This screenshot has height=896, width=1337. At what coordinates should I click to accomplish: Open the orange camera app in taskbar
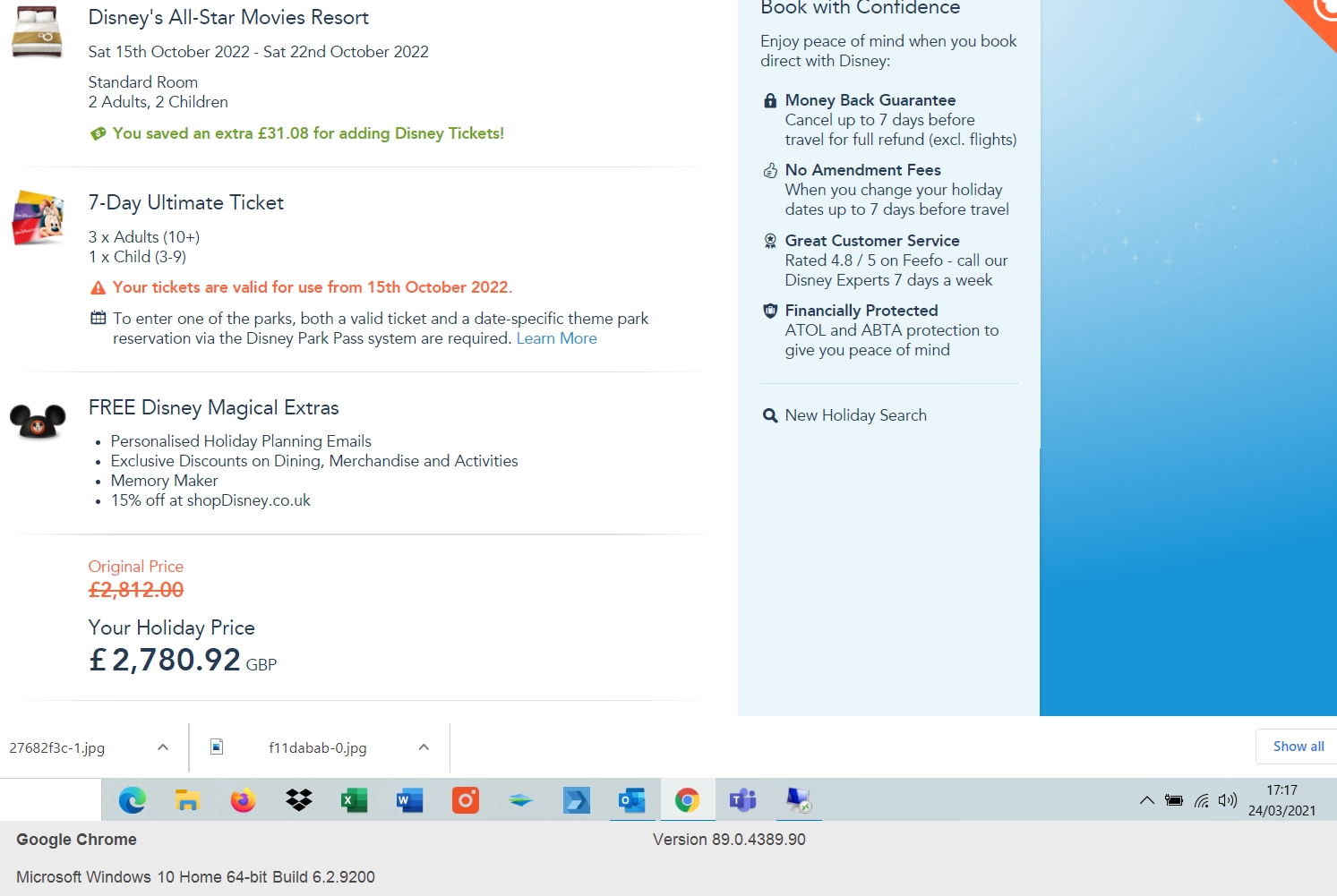[466, 799]
